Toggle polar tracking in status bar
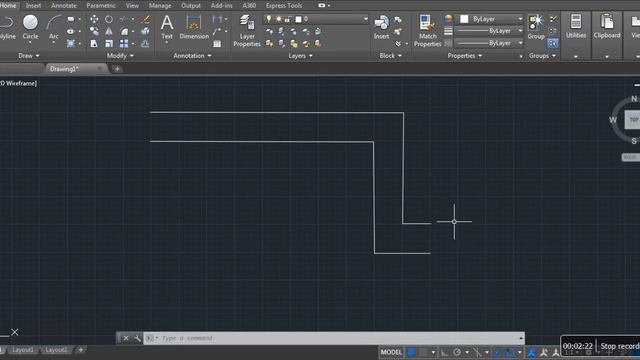Image resolution: width=640 pixels, height=360 pixels. (x=457, y=352)
